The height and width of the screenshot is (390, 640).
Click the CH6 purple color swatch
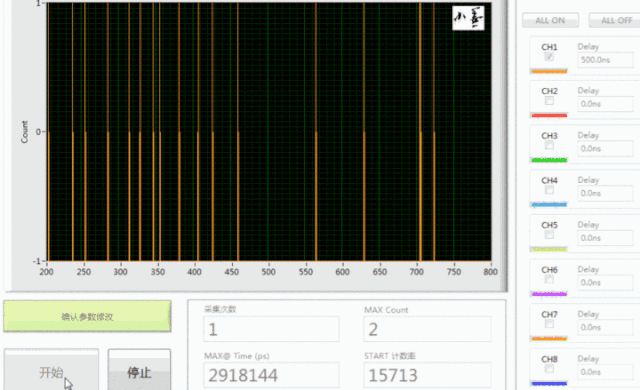pos(549,294)
